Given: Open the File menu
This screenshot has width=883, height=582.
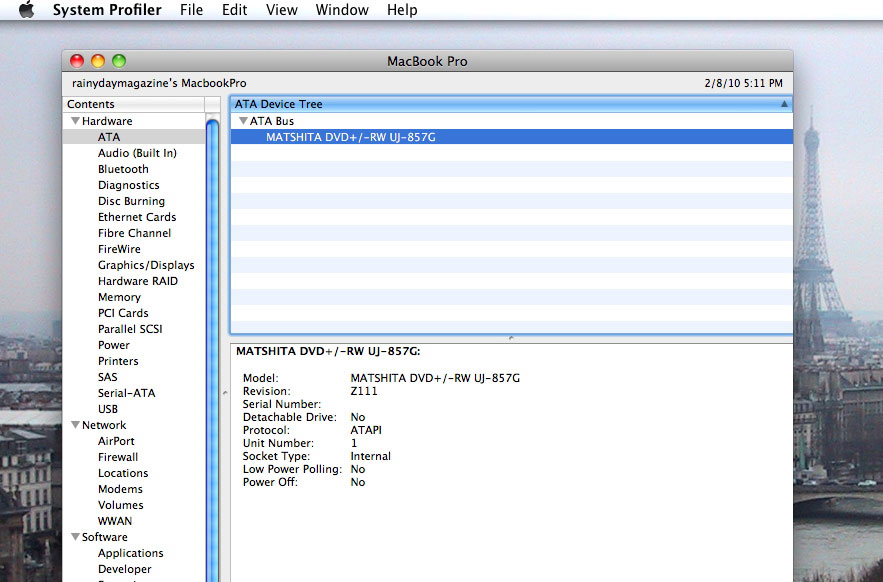Looking at the screenshot, I should coord(191,10).
